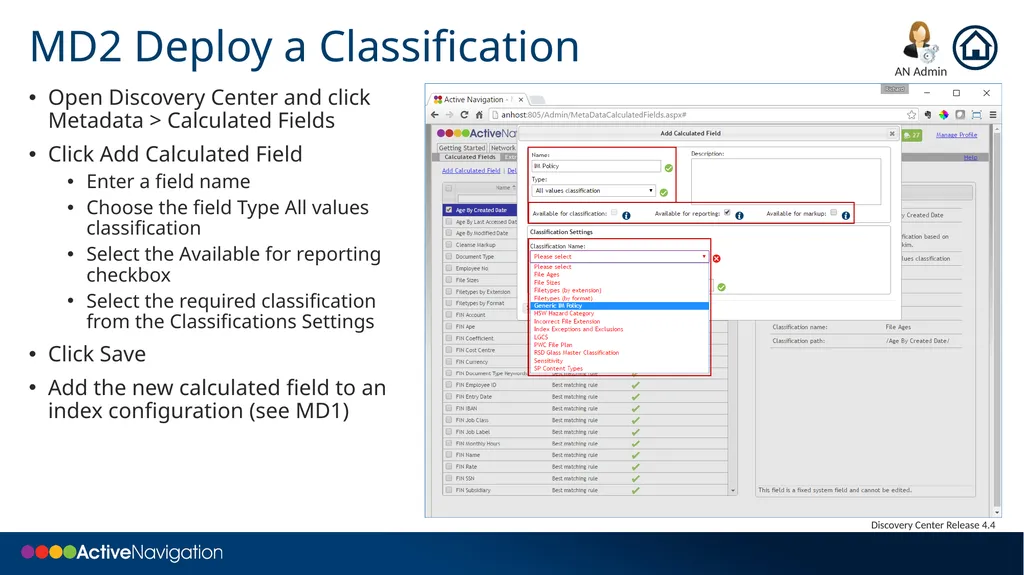This screenshot has height=575, width=1024.
Task: Reload the page with the refresh icon
Action: coord(464,114)
